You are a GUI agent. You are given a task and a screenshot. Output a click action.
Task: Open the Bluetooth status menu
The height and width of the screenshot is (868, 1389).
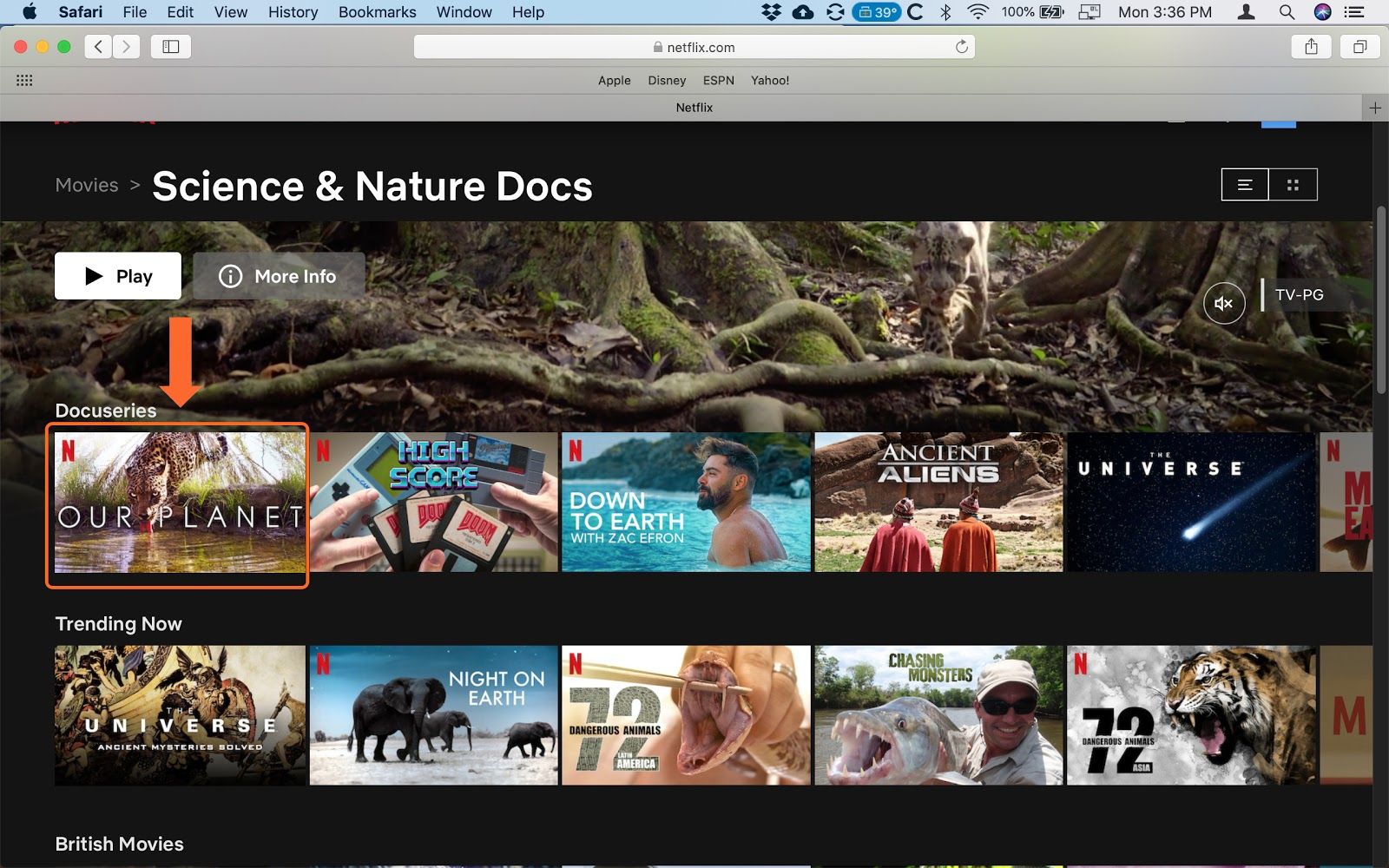point(945,11)
